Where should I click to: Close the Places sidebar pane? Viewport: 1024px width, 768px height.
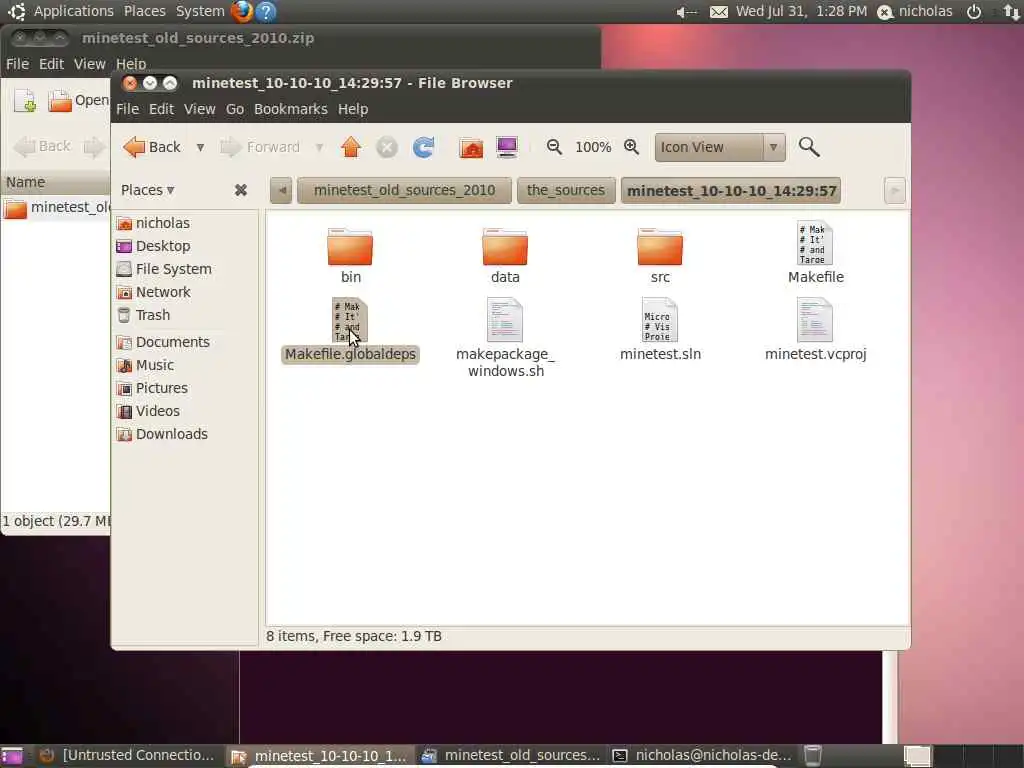pyautogui.click(x=240, y=190)
